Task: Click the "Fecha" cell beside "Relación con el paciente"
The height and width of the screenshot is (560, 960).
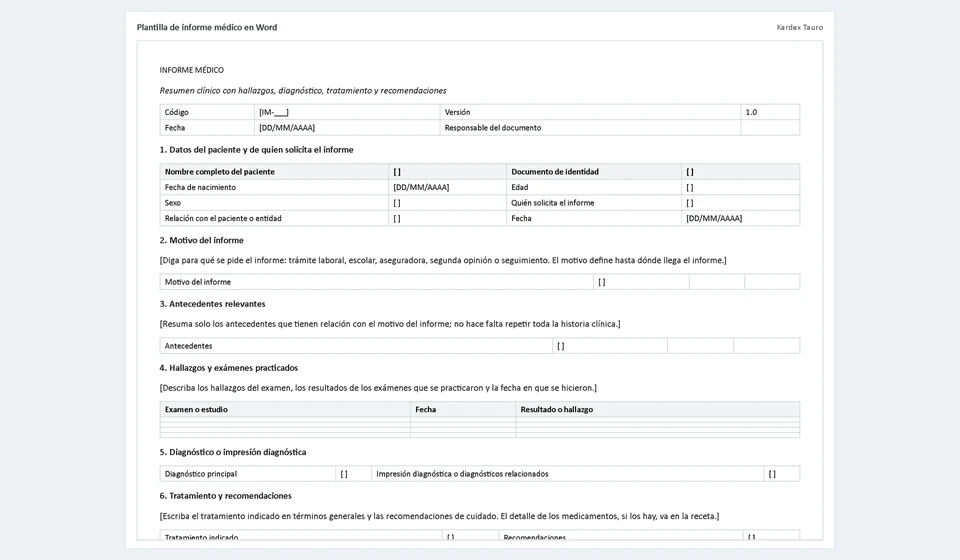Action: pyautogui.click(x=594, y=218)
